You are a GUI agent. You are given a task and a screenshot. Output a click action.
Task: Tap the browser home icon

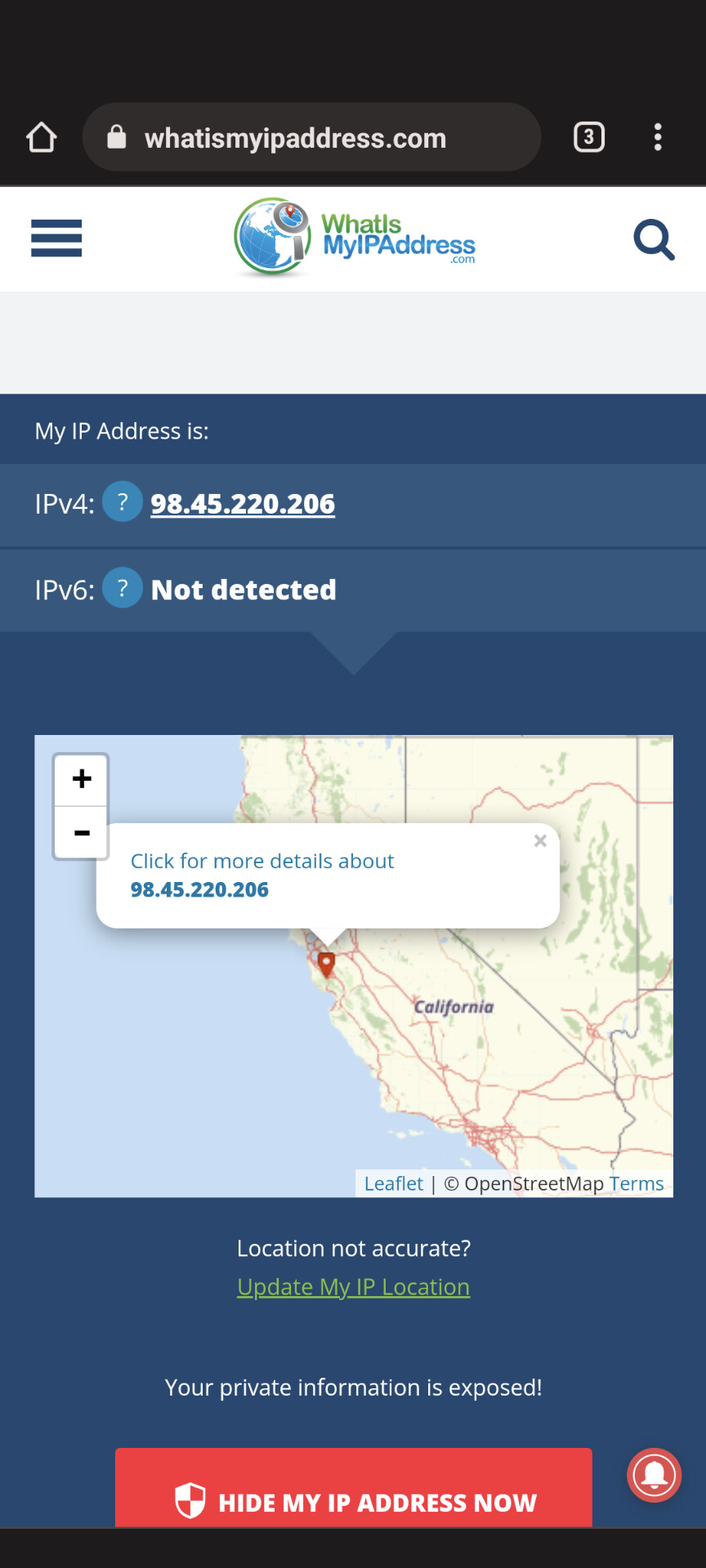pos(42,137)
